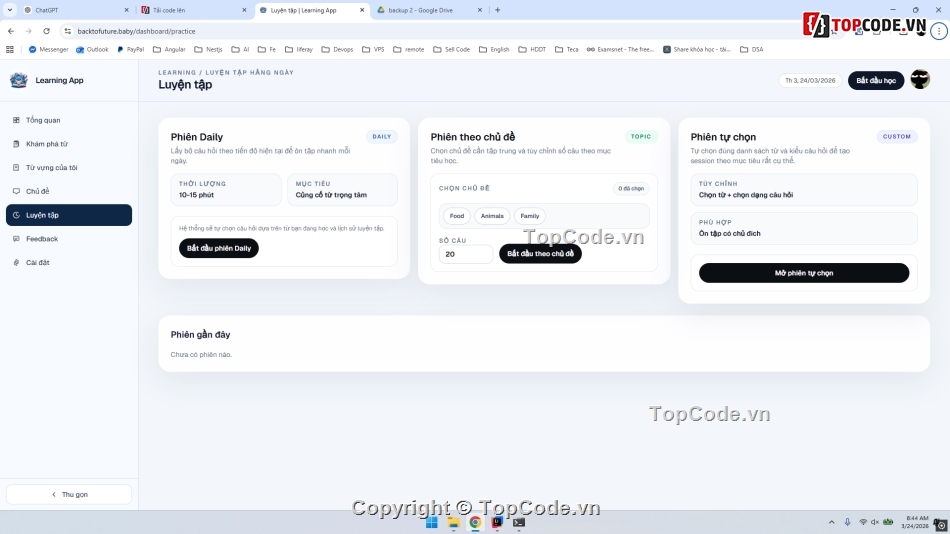This screenshot has height=534, width=950.
Task: Open File Explorer from the taskbar
Action: [453, 522]
